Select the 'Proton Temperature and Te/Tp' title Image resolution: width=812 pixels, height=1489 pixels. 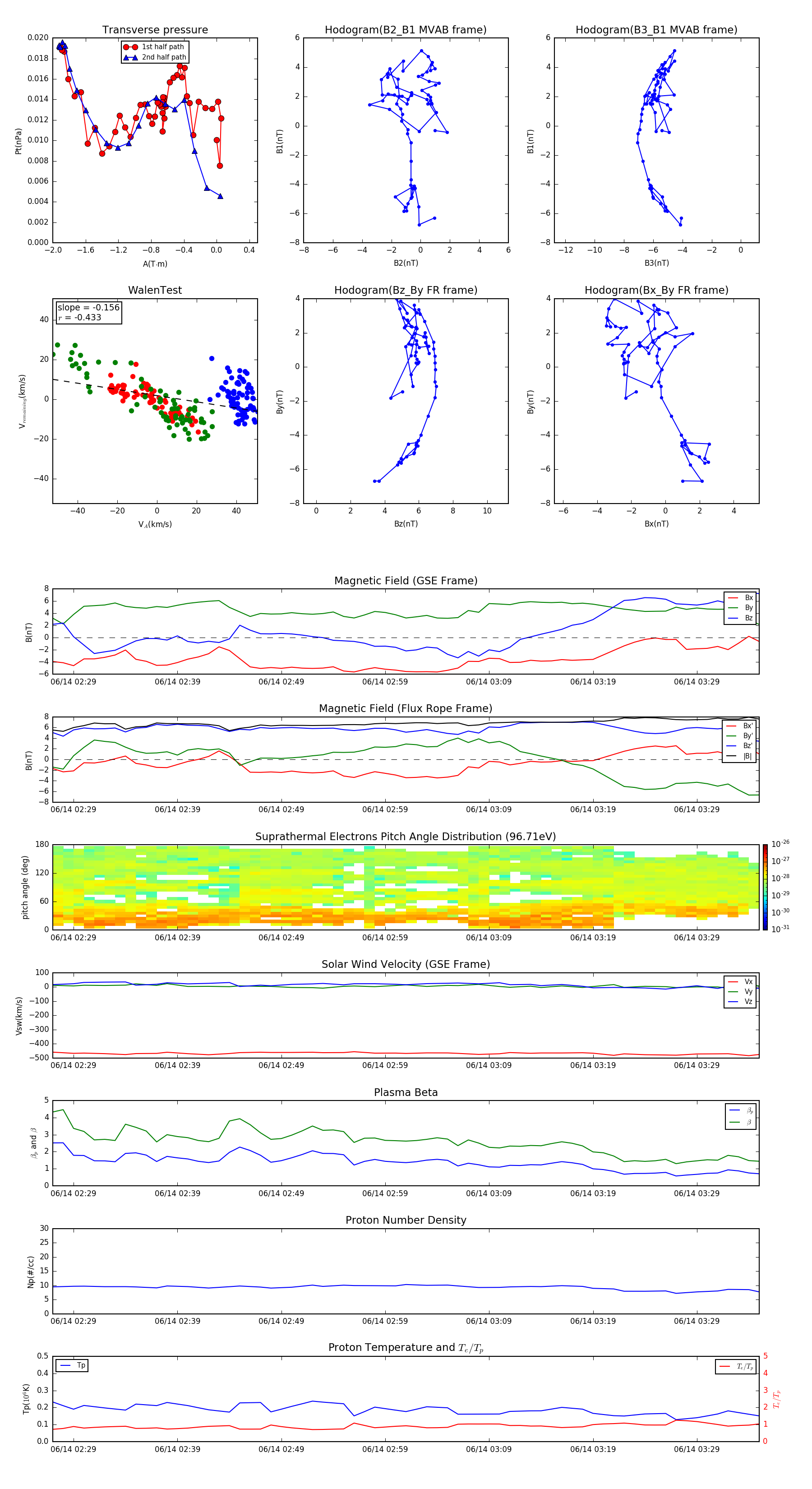[x=406, y=1348]
